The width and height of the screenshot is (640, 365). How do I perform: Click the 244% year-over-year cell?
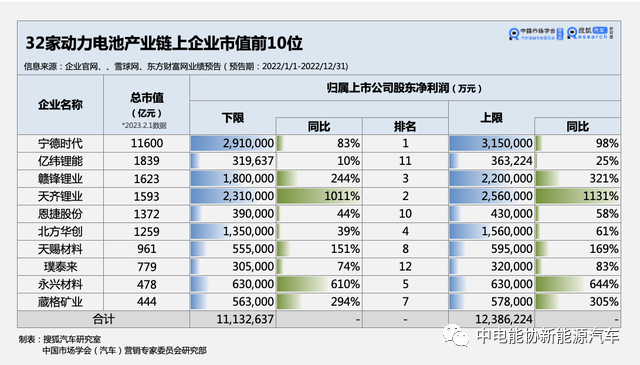[x=319, y=178]
